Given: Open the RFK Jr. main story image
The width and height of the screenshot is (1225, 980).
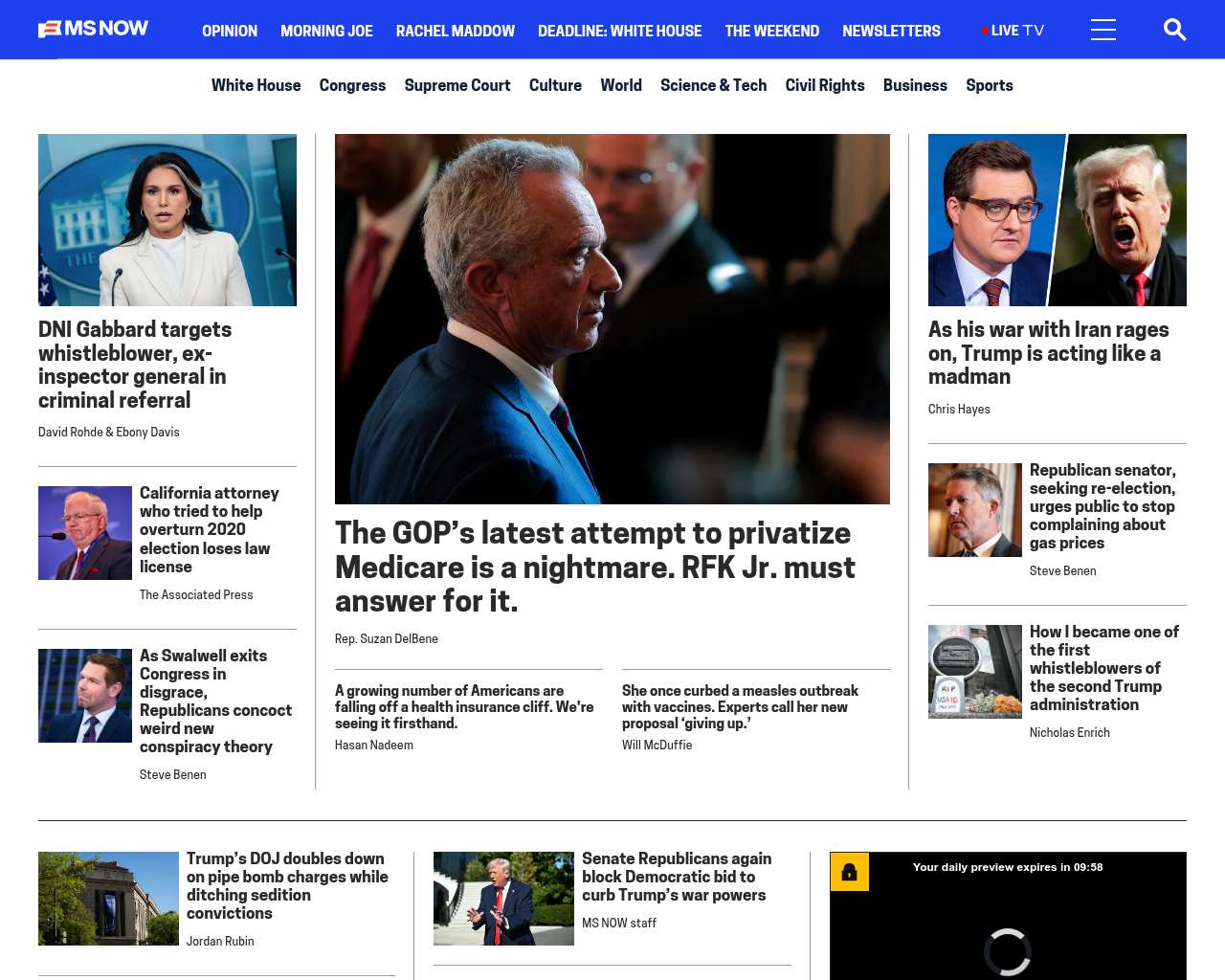Looking at the screenshot, I should tap(612, 319).
